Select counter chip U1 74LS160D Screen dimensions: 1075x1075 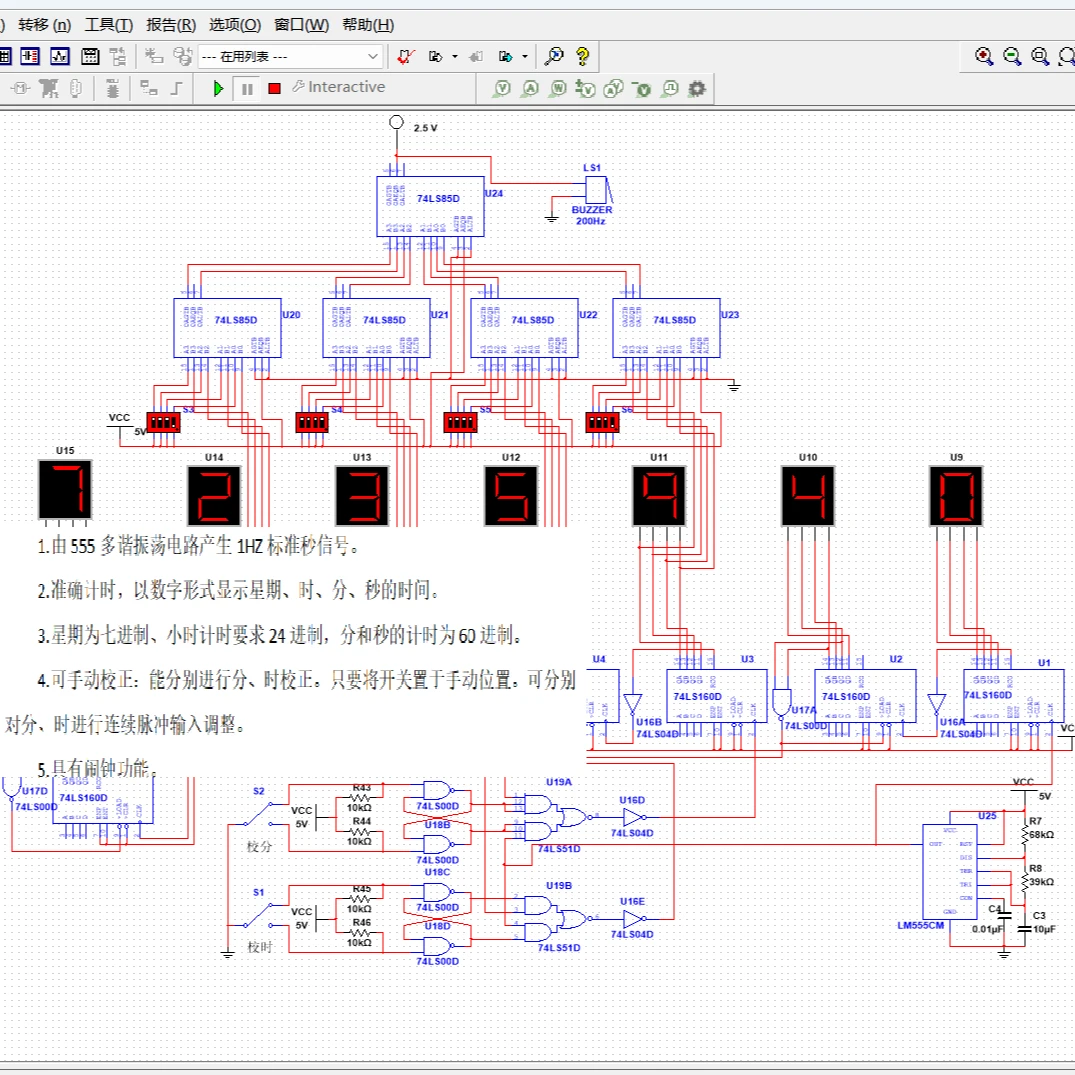click(1014, 696)
